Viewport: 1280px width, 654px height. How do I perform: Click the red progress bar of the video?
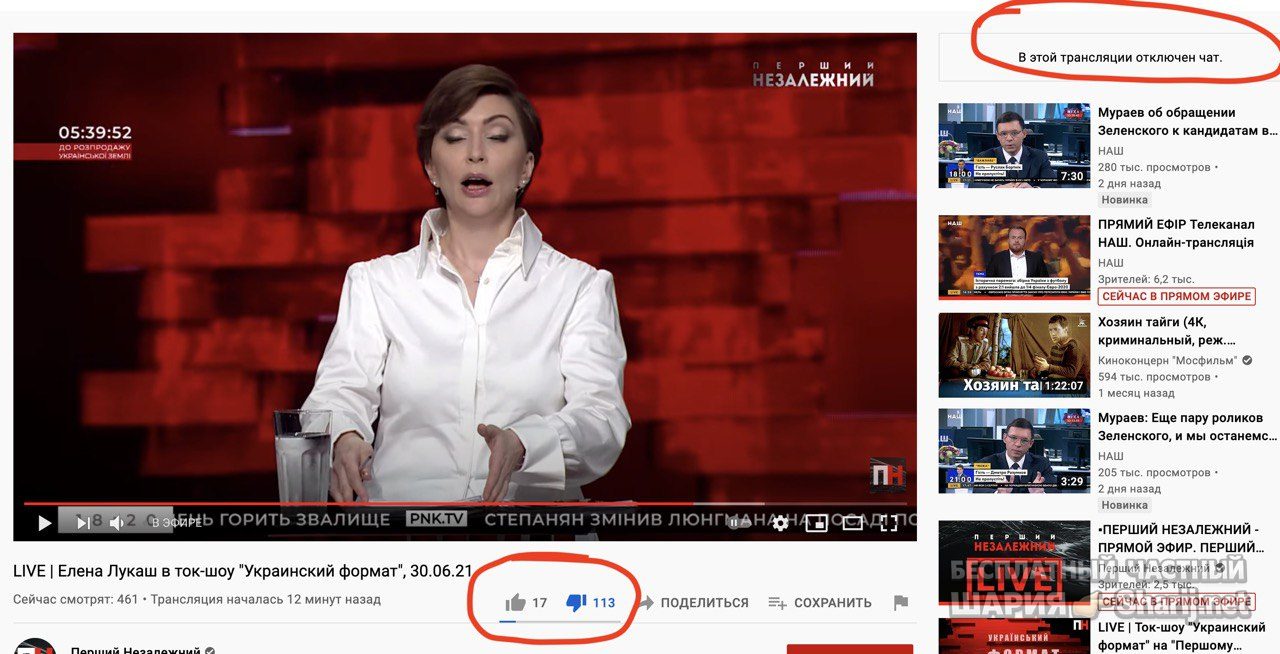[x=465, y=504]
